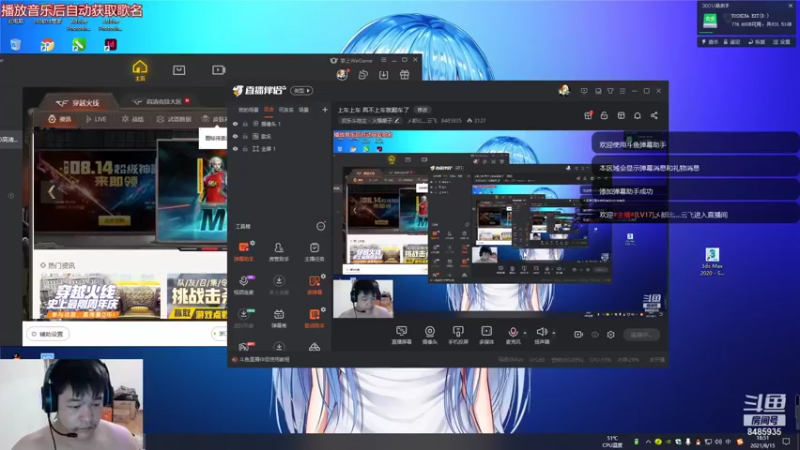Viewport: 800px width, 450px height.
Task: Select second scene tab highlighted orange
Action: 269,110
